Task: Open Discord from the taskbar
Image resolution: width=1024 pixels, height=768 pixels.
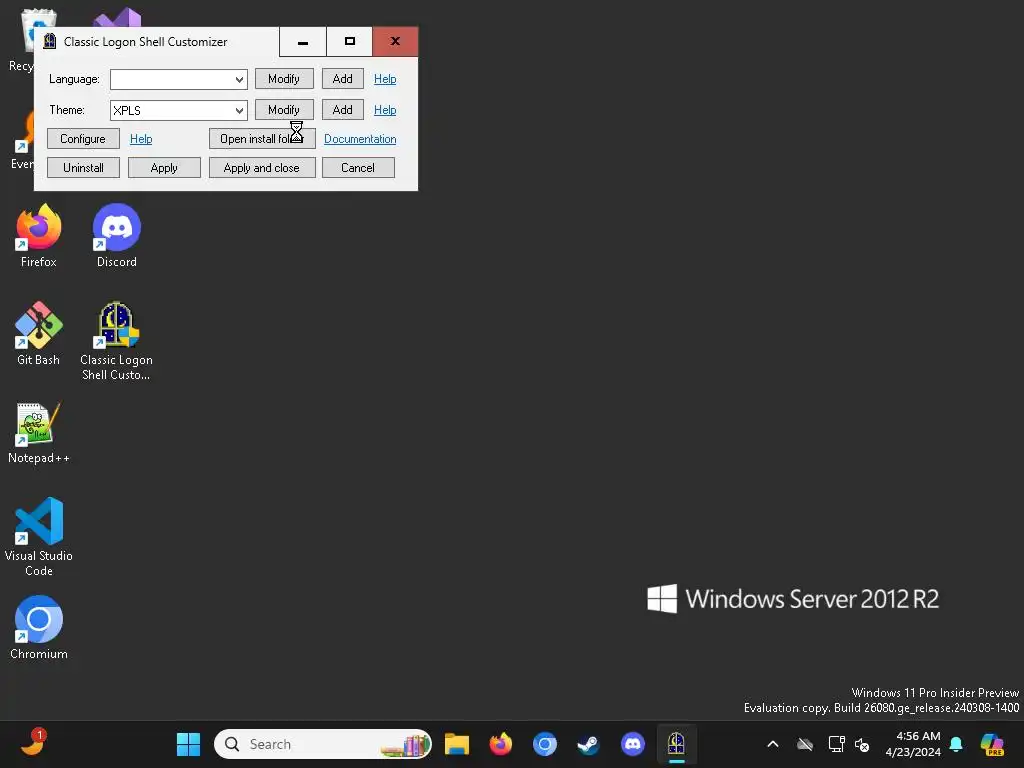Action: 633,744
